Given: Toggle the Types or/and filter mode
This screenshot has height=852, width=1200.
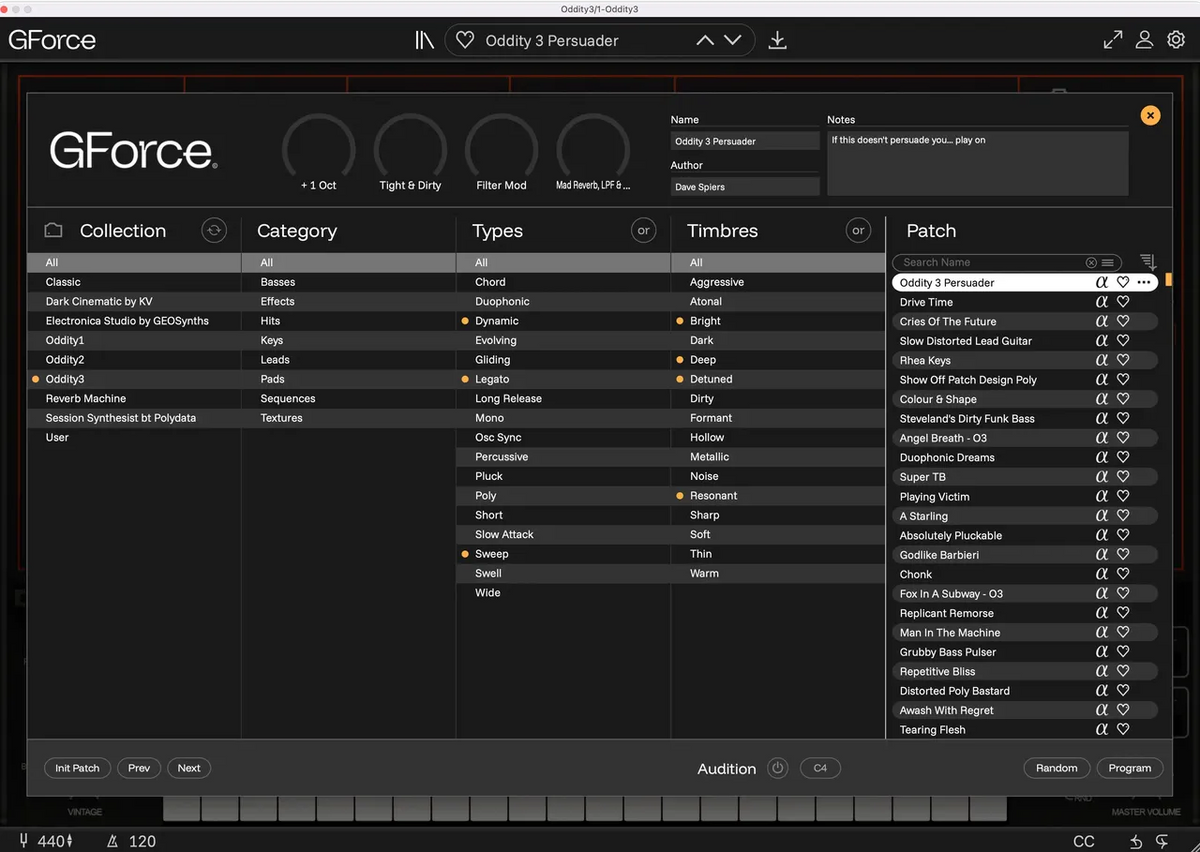Looking at the screenshot, I should tap(644, 230).
